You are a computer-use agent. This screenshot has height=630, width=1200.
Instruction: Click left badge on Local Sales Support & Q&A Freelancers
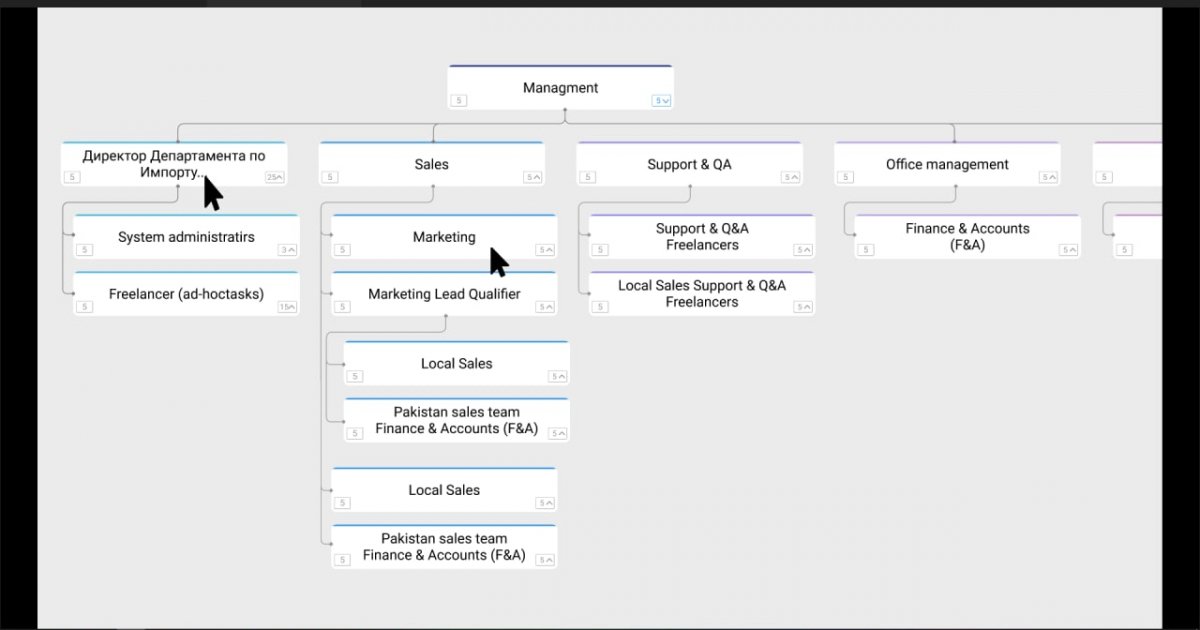pos(601,307)
